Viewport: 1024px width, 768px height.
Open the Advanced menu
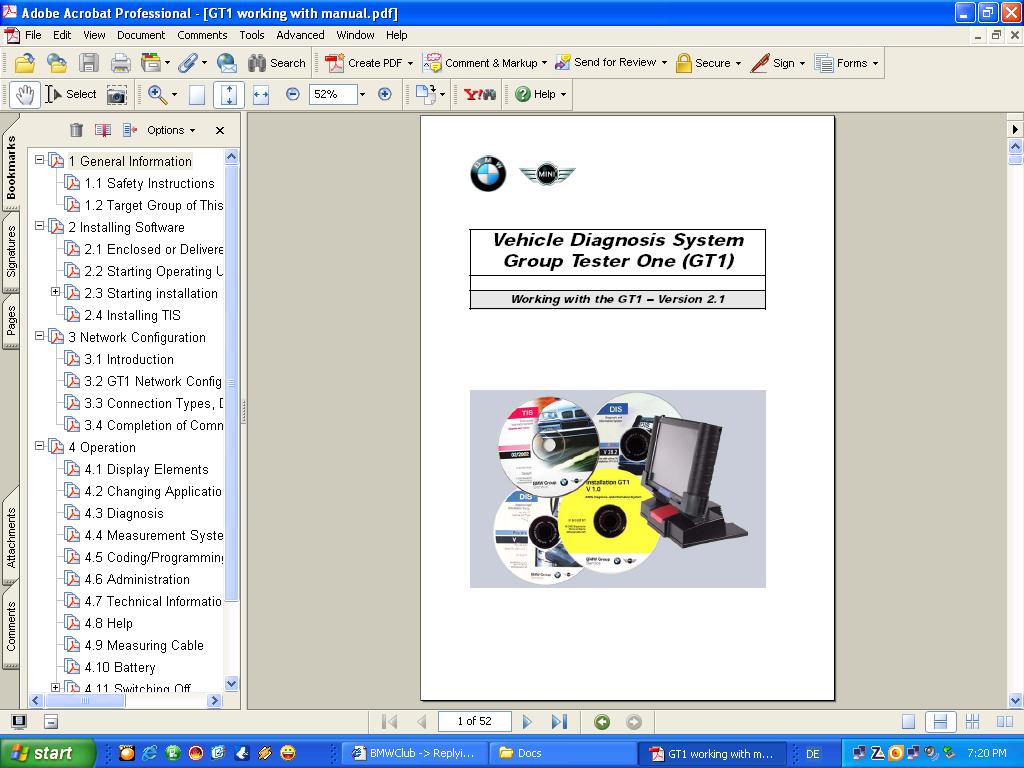pyautogui.click(x=300, y=35)
